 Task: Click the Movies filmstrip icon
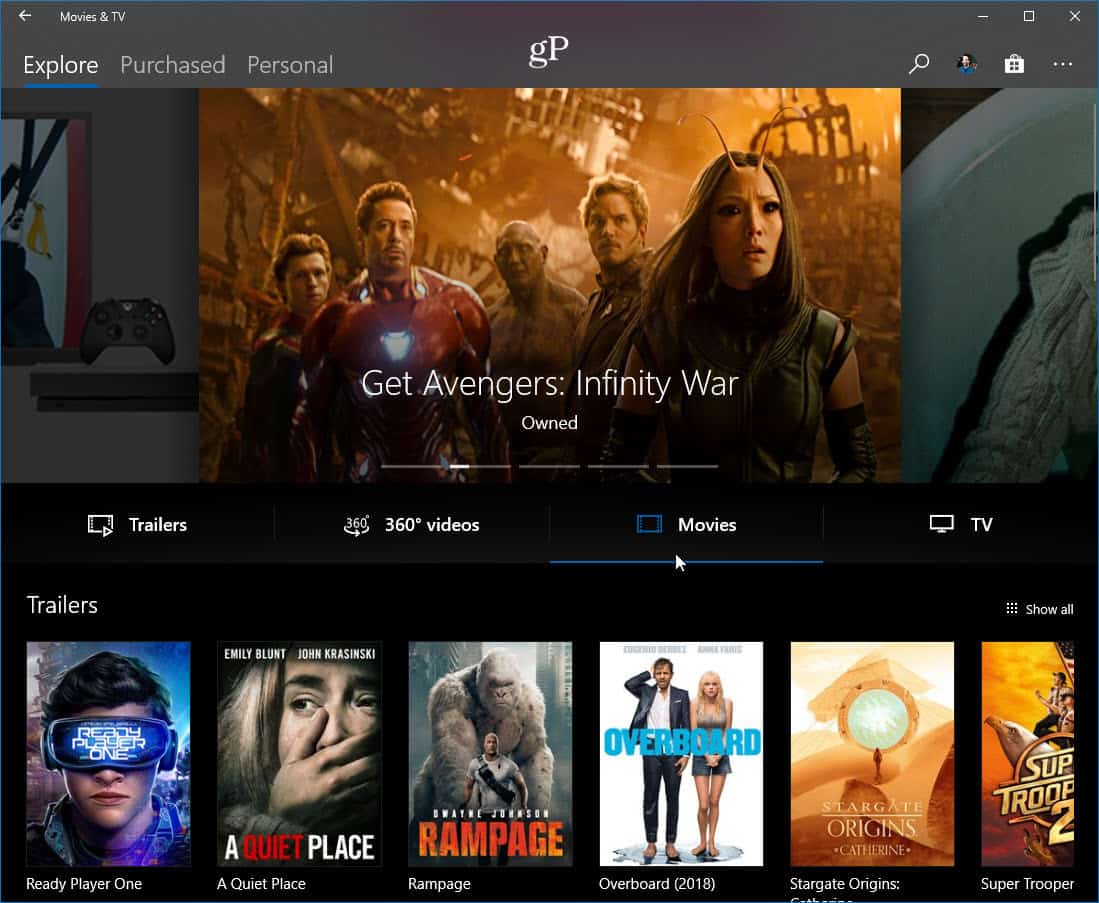coord(649,524)
